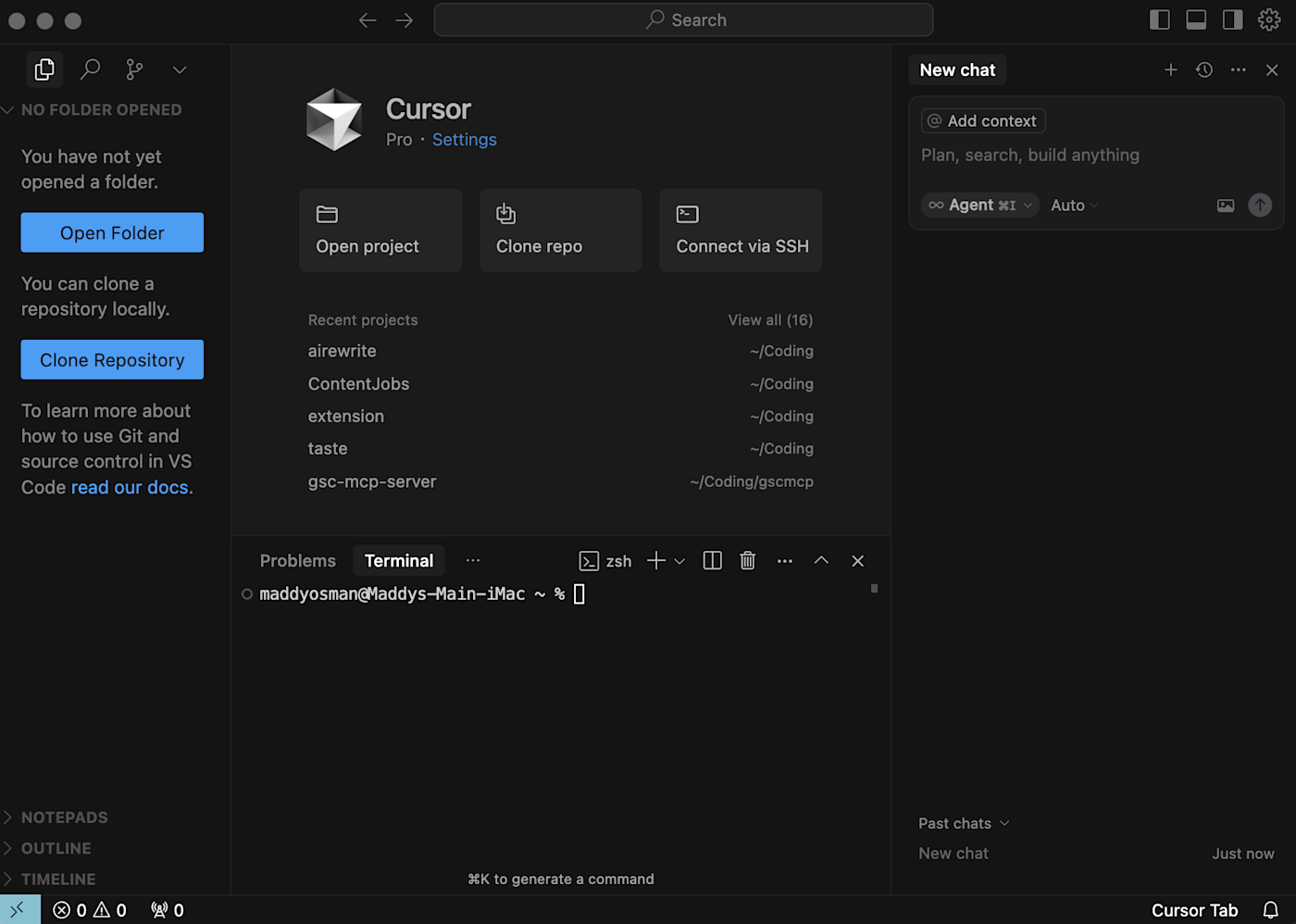Open notifications bell icon

tap(1271, 910)
